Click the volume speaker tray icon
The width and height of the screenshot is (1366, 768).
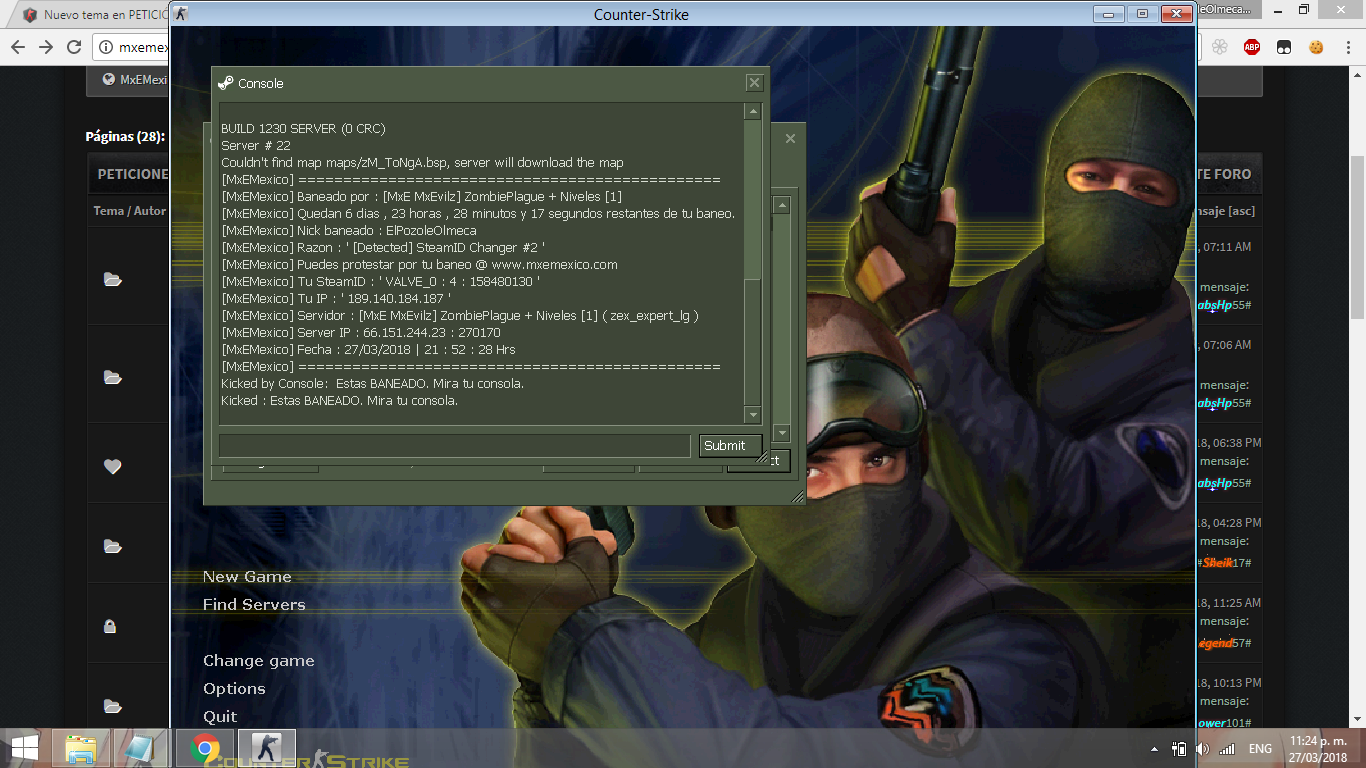pyautogui.click(x=1203, y=748)
